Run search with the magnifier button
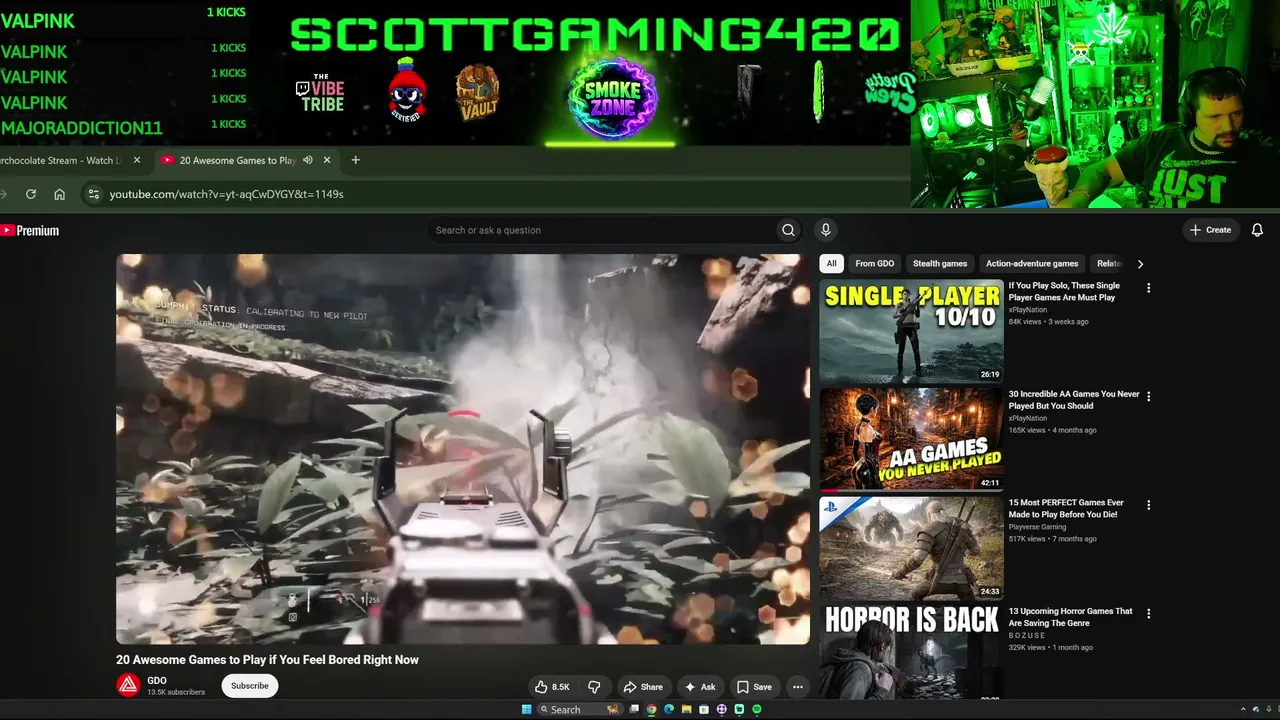 [788, 230]
